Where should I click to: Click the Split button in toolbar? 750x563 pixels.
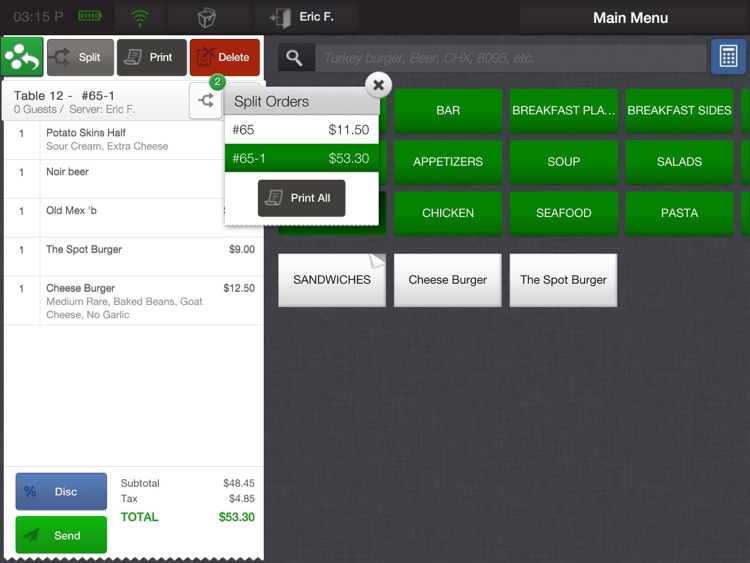(x=80, y=57)
